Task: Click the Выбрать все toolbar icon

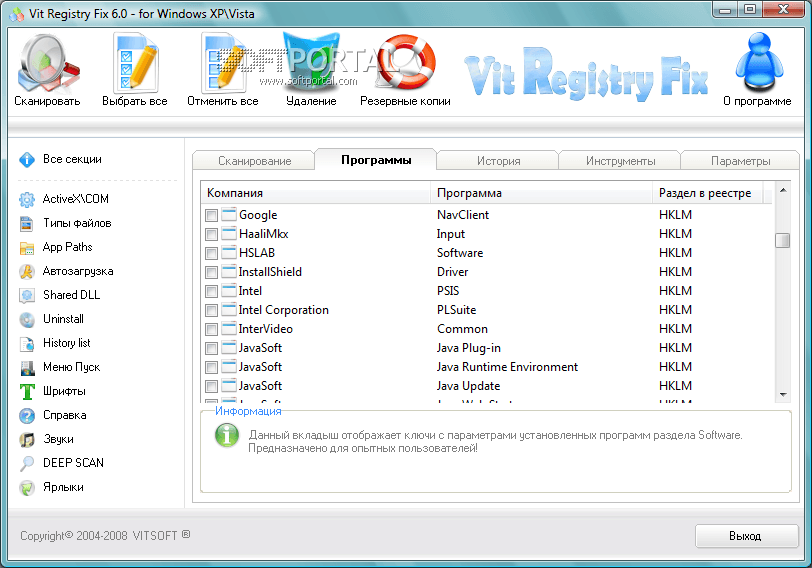Action: 135,62
